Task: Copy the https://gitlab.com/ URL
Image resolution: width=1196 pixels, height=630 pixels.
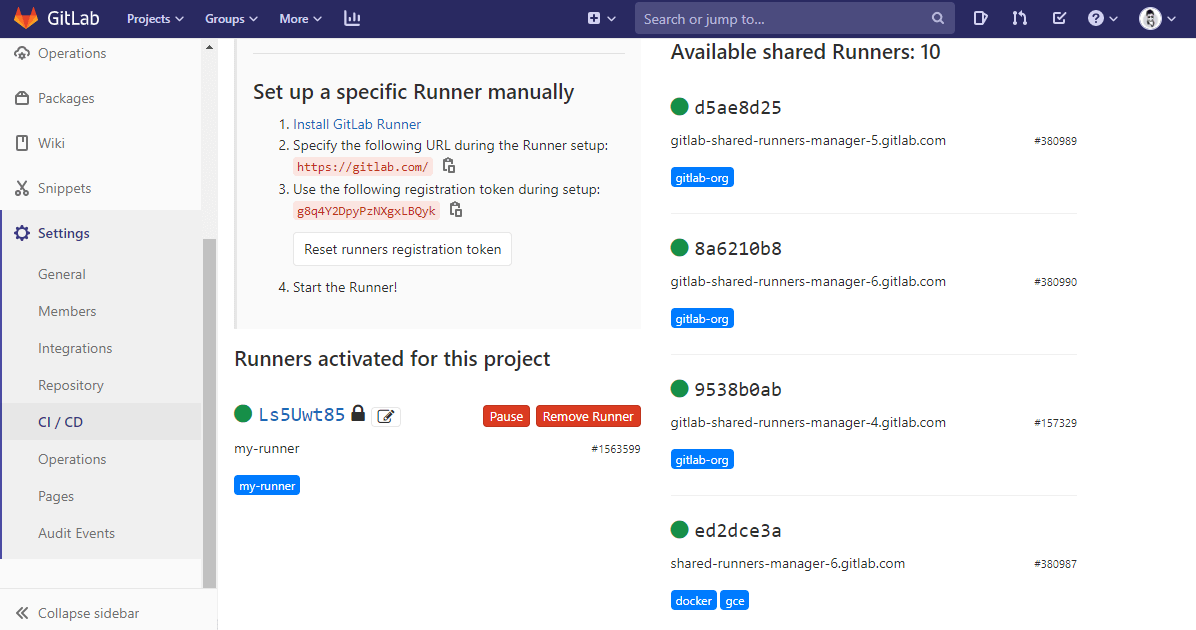Action: coord(448,165)
